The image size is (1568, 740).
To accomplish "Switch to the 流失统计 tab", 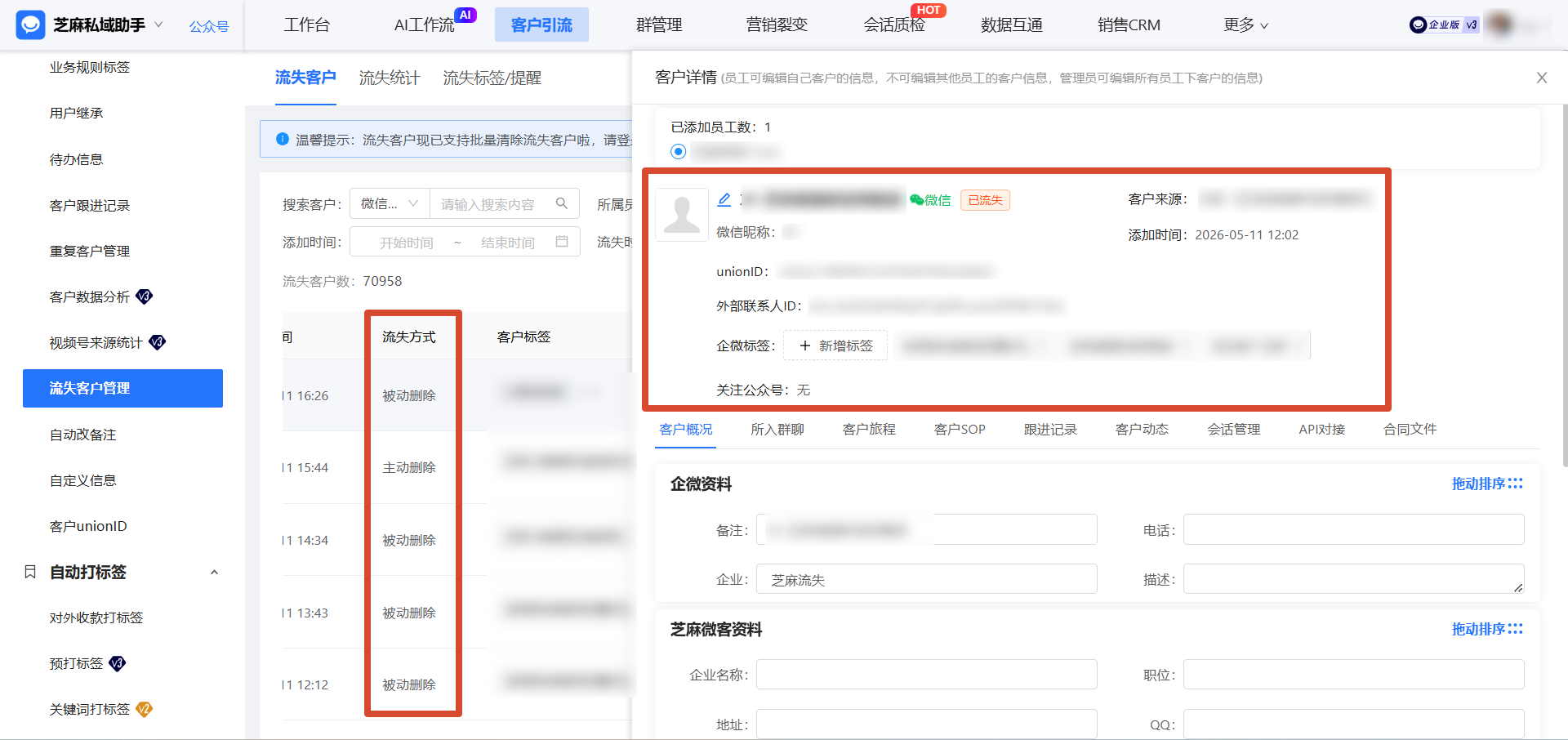I will (x=390, y=78).
